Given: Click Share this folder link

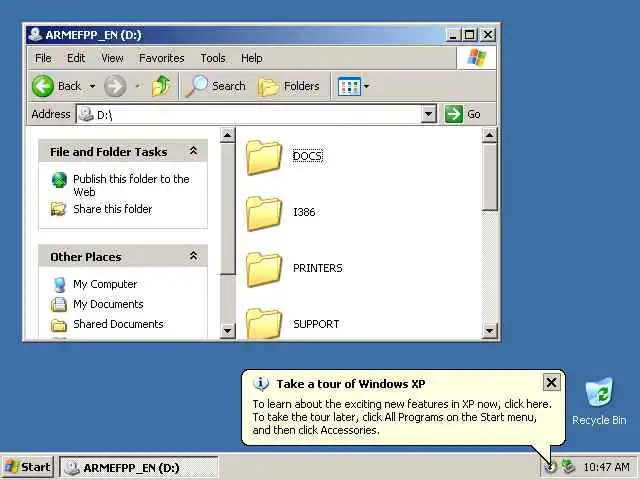Looking at the screenshot, I should (x=113, y=209).
